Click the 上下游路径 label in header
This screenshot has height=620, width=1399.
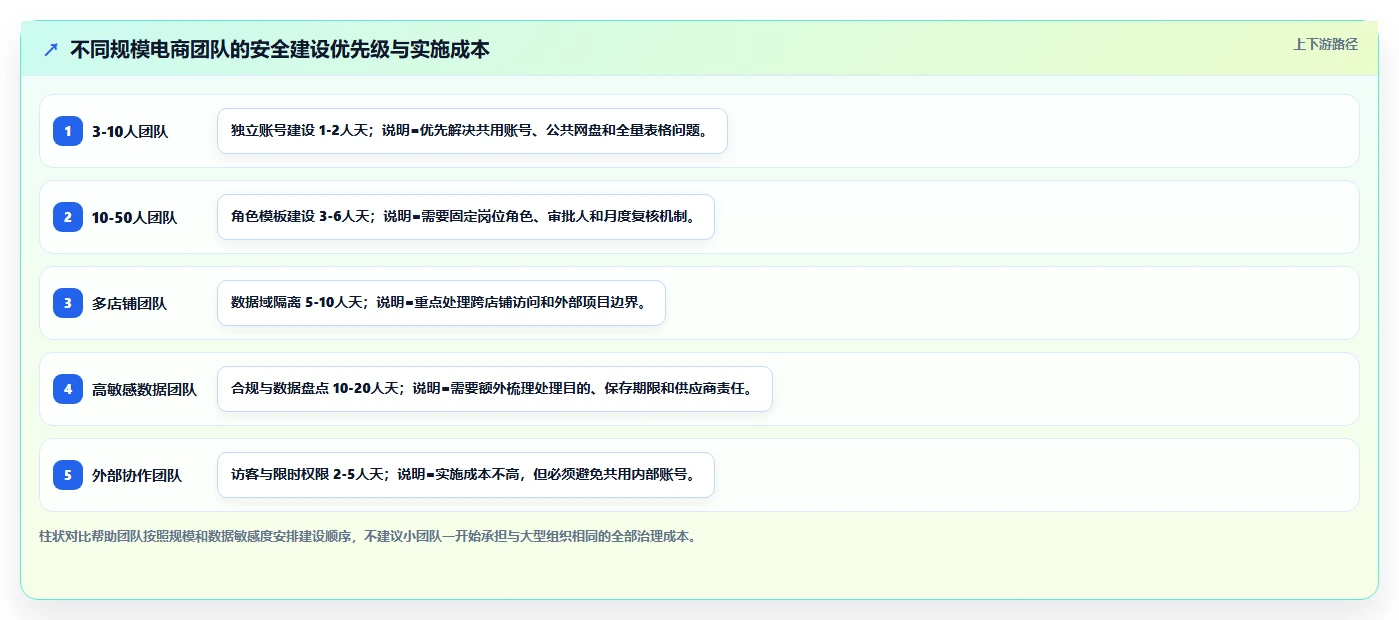tap(1325, 44)
